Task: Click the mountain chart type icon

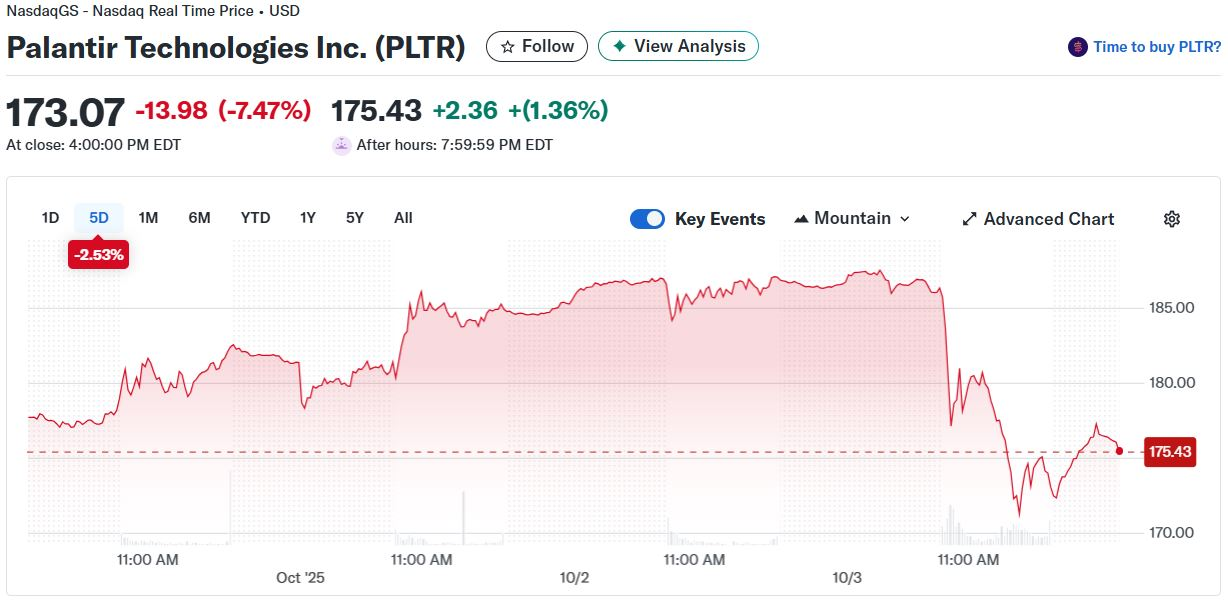Action: click(x=801, y=219)
